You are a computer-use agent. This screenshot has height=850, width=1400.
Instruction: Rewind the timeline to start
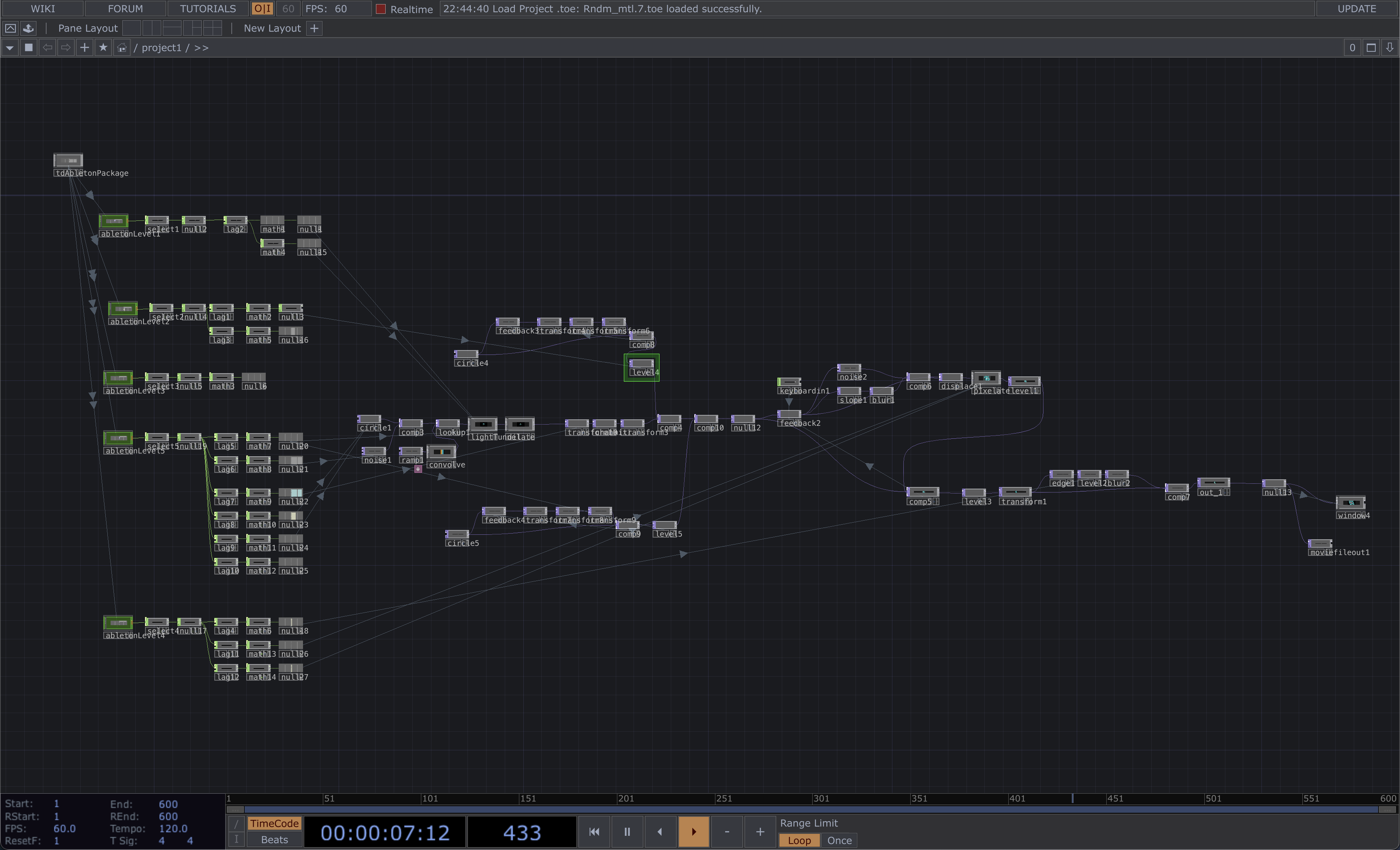click(x=594, y=831)
